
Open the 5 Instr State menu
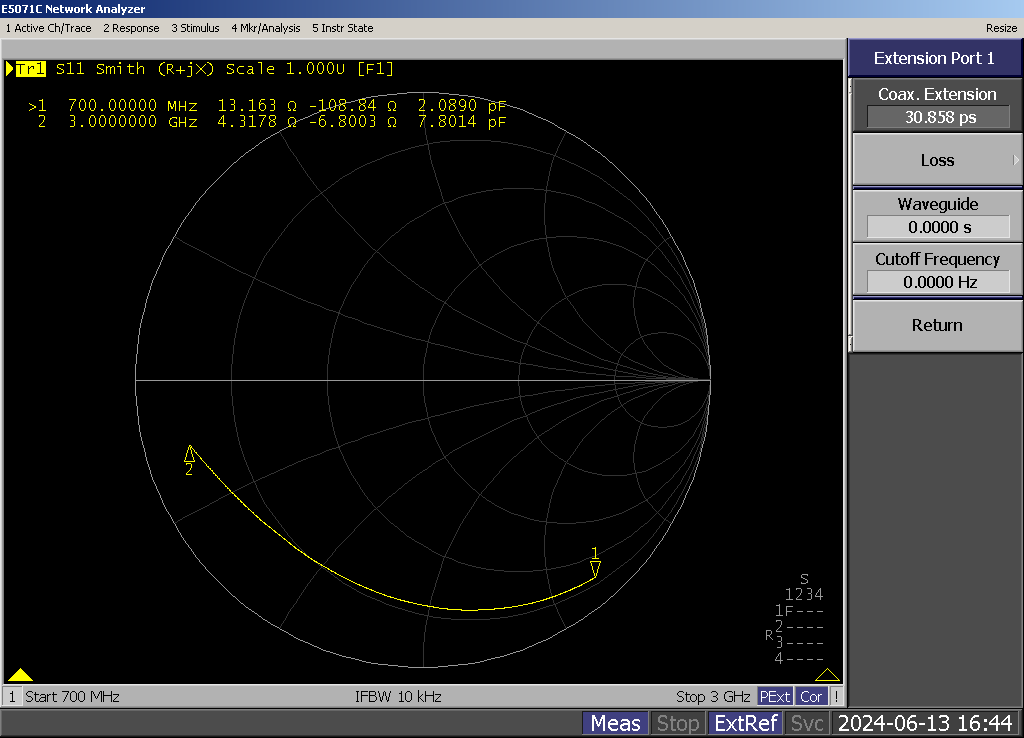(x=343, y=28)
